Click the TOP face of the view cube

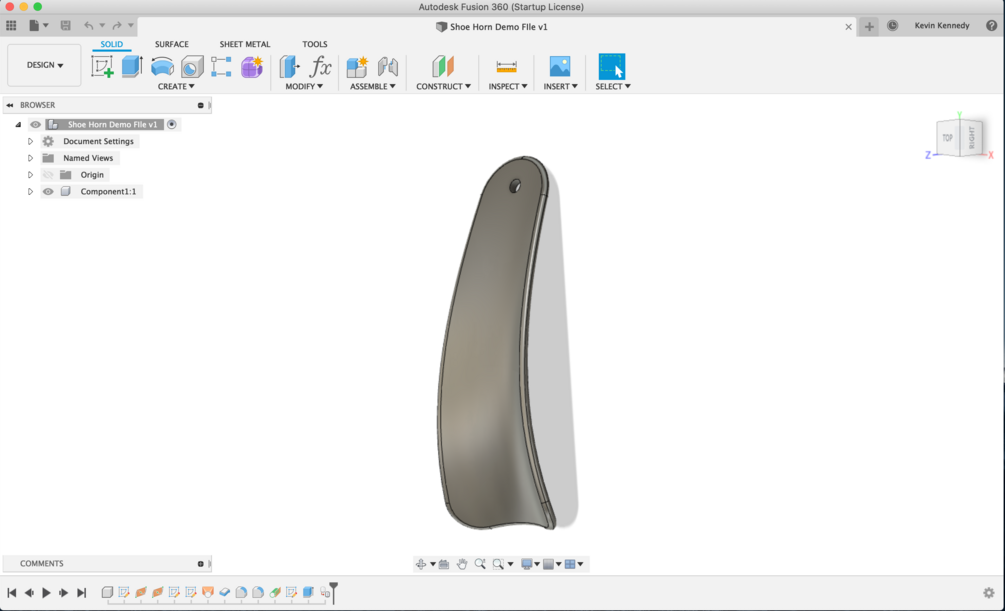coord(947,138)
